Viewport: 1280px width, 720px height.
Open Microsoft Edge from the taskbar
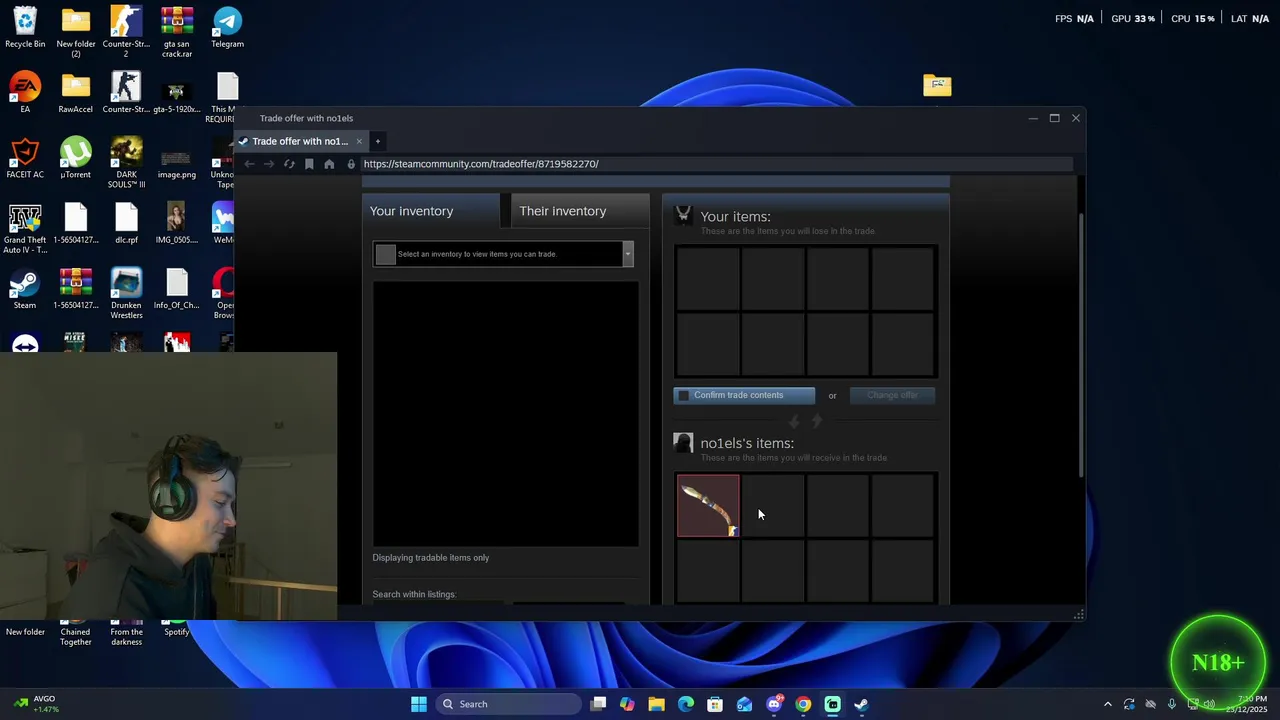tap(686, 704)
